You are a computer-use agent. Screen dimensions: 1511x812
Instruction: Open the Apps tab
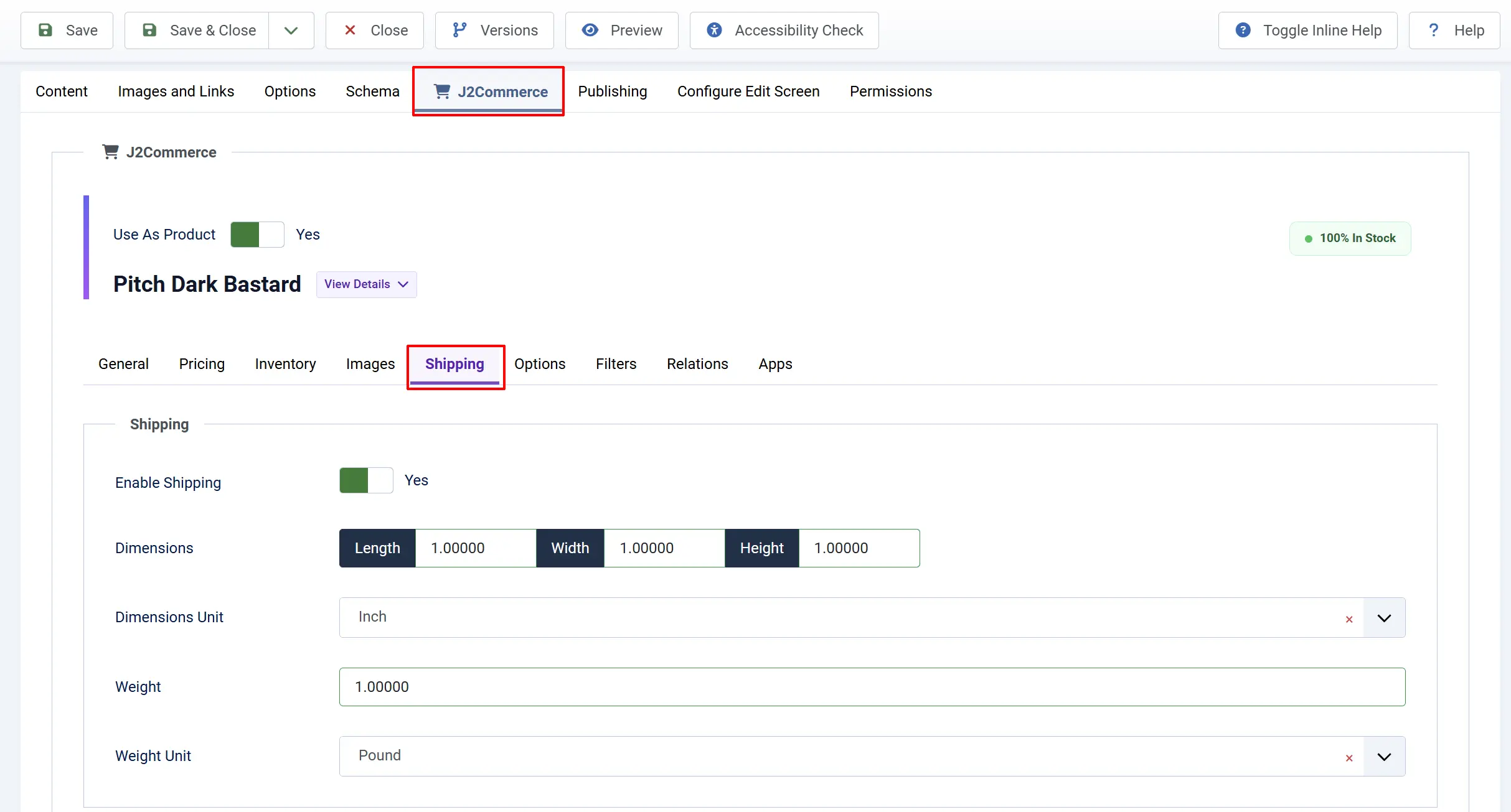775,364
